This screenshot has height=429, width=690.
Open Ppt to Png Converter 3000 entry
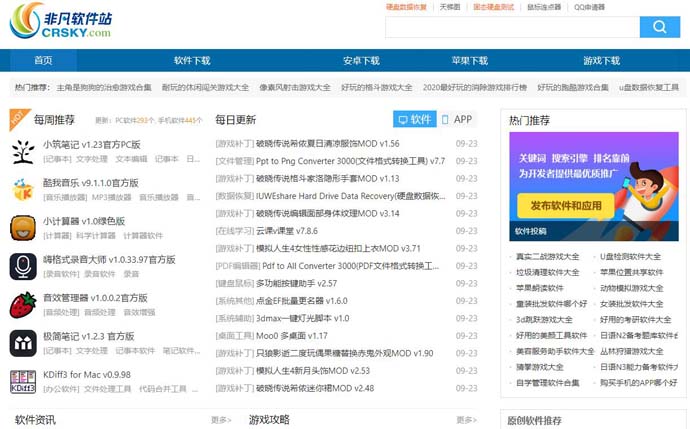pos(351,161)
